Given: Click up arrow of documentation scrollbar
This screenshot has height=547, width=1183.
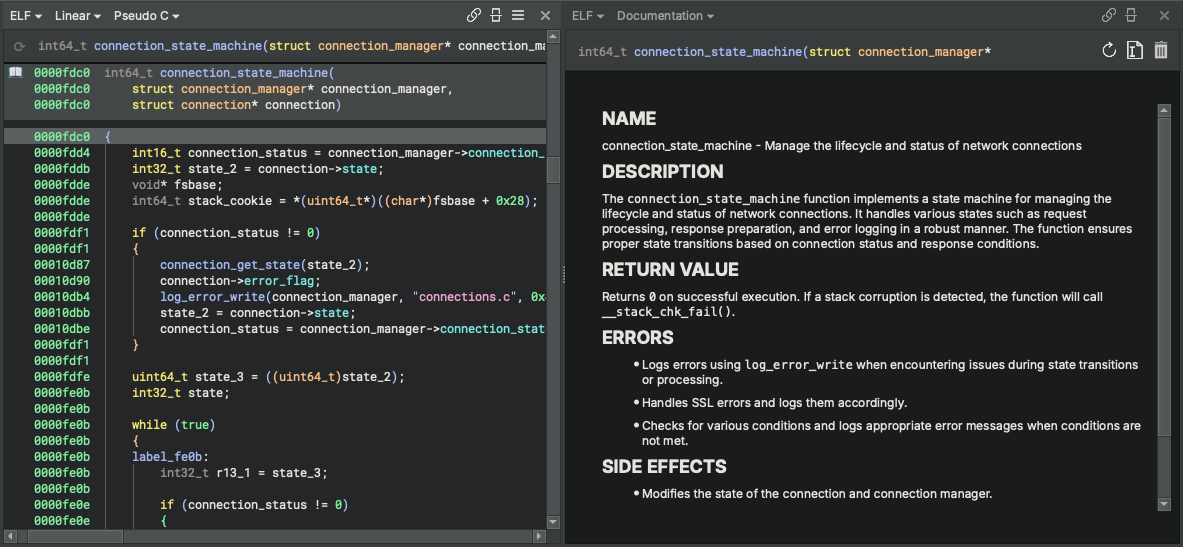Looking at the screenshot, I should pos(1163,110).
